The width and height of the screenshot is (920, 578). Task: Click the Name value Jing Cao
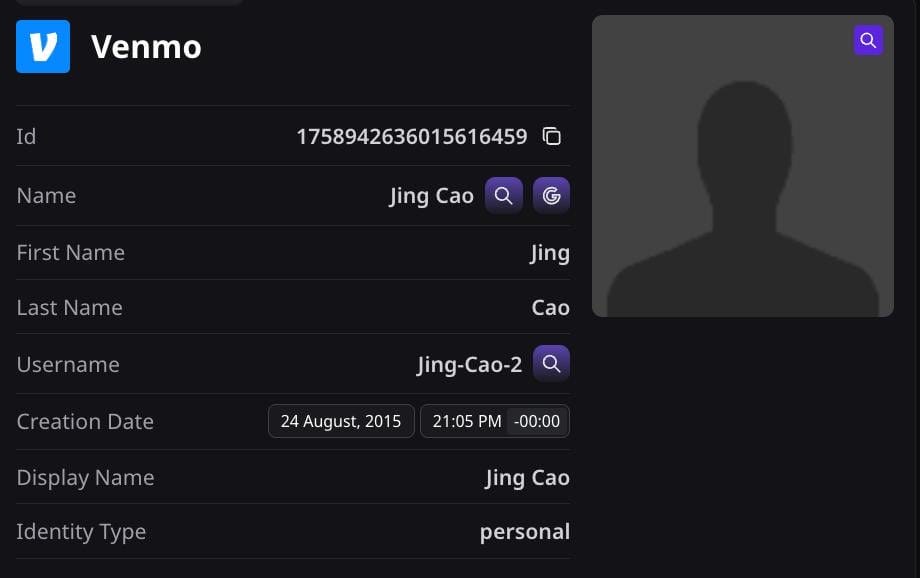(431, 196)
